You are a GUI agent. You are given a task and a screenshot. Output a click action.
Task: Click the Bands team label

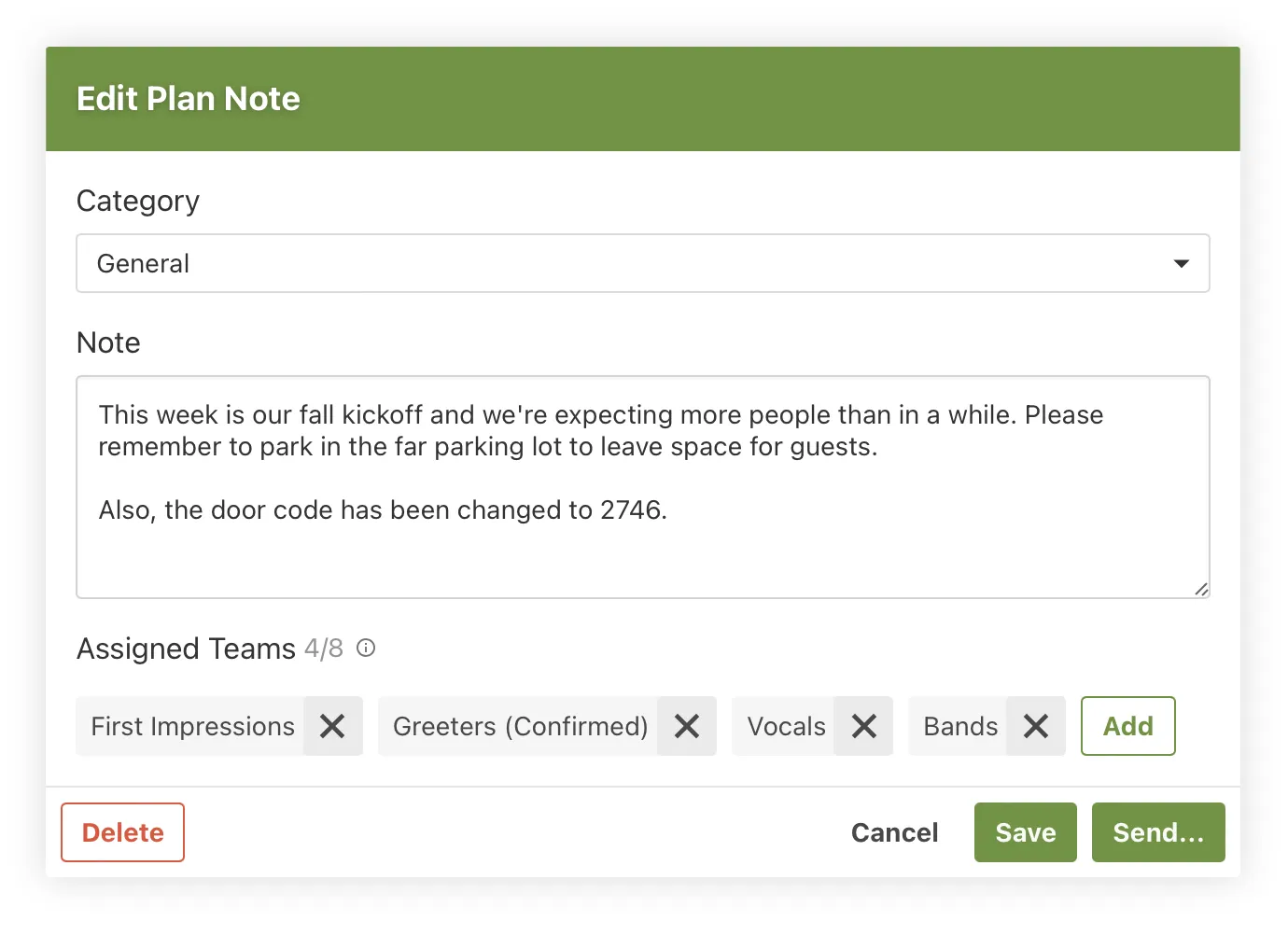tap(960, 726)
